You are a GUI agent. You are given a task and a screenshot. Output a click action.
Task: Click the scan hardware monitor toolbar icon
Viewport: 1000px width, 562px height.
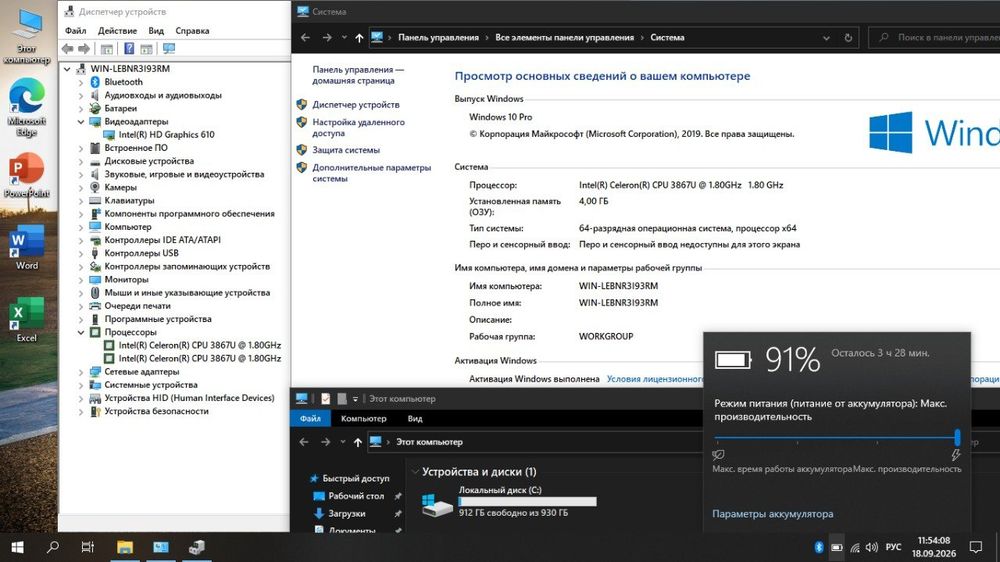tap(169, 48)
